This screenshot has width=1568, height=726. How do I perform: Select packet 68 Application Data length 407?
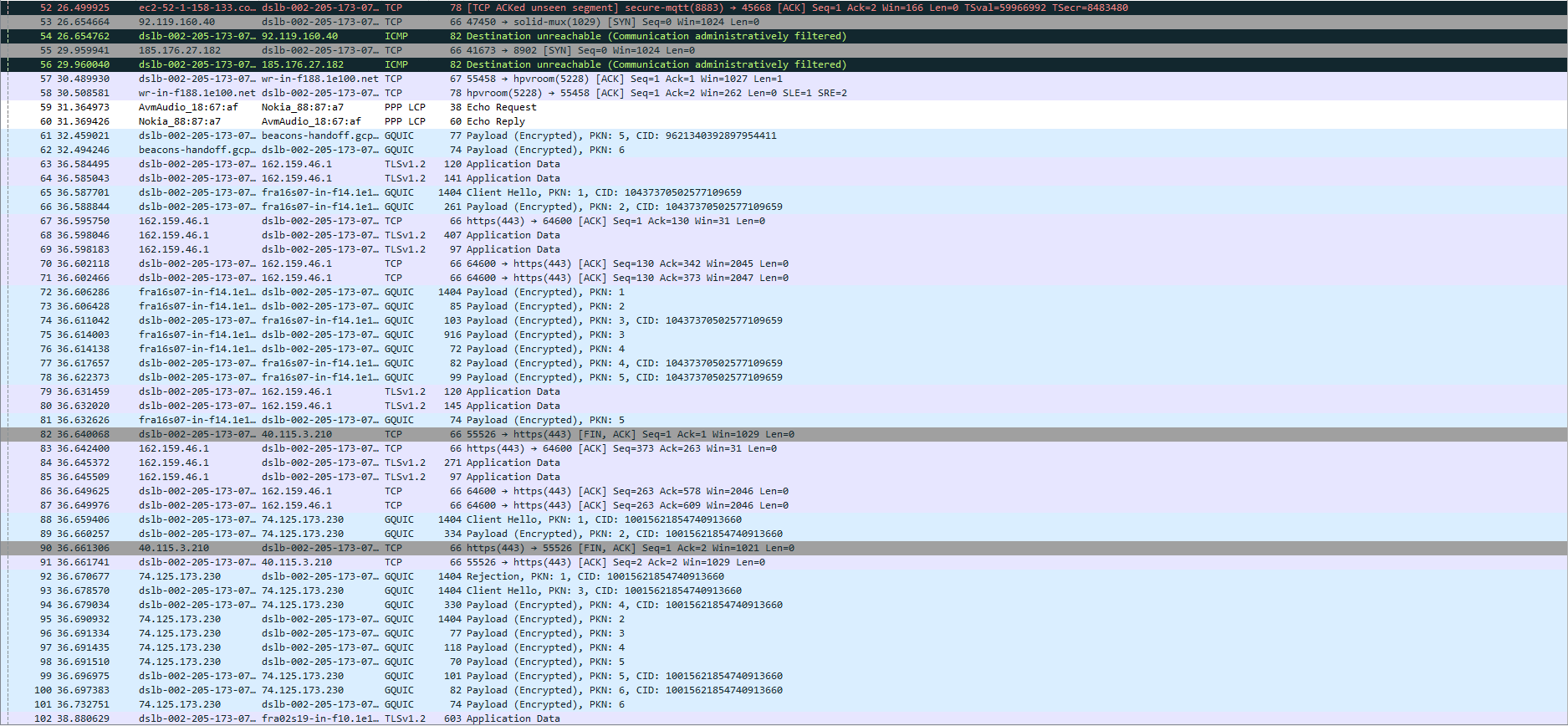pyautogui.click(x=784, y=235)
